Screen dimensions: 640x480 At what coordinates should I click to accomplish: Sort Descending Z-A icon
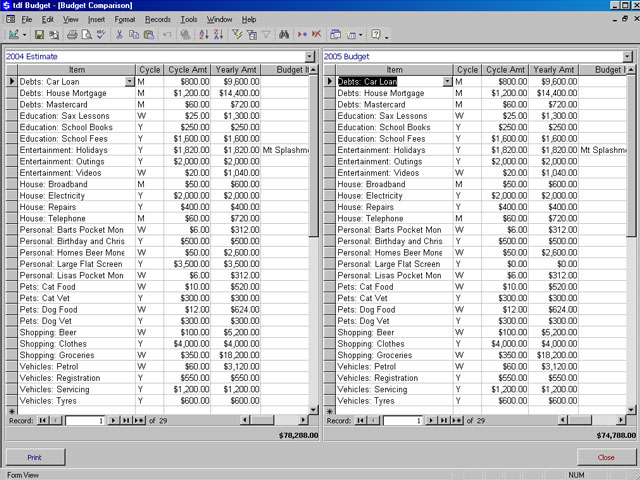(x=218, y=35)
